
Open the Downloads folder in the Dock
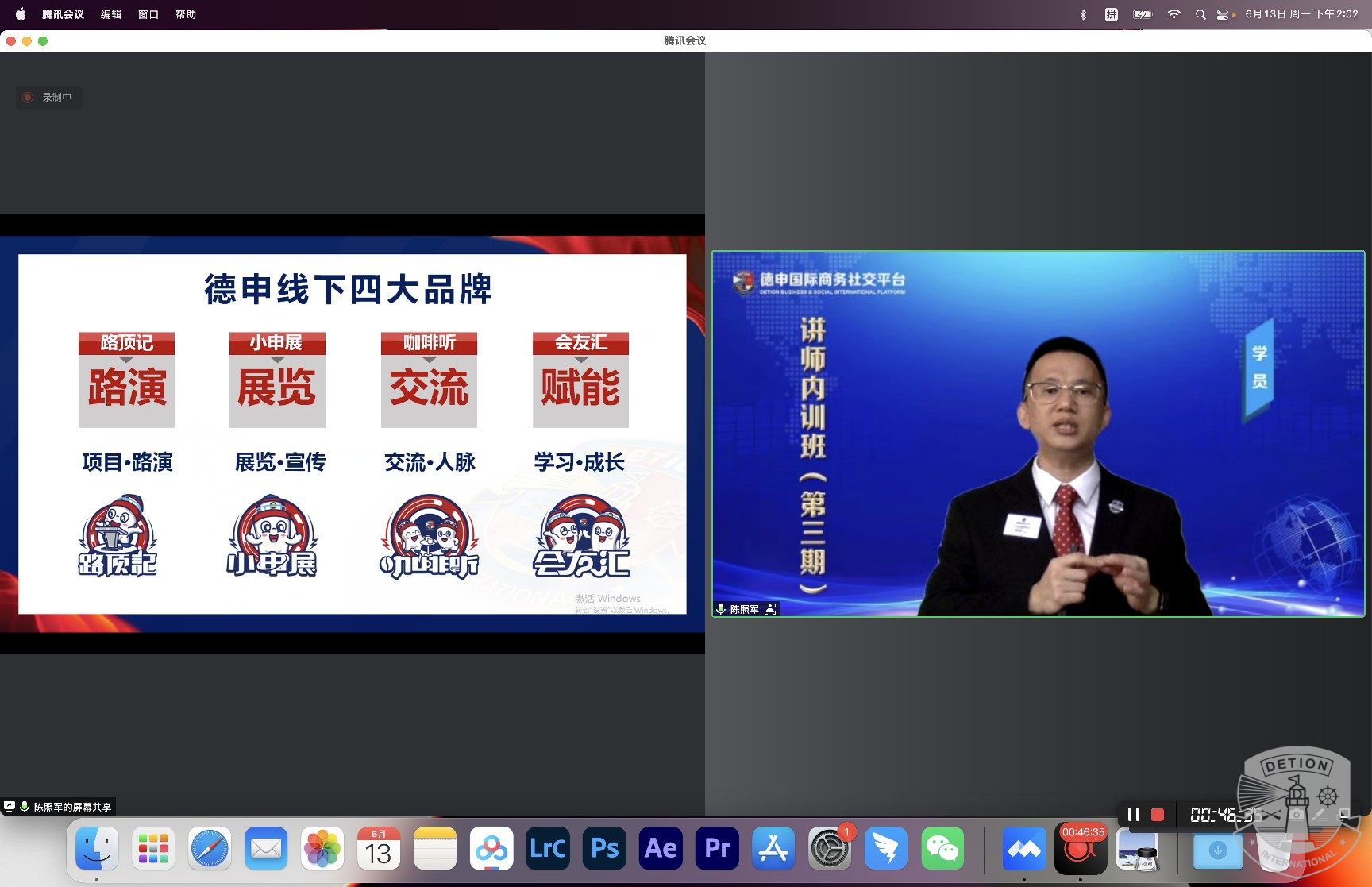pos(1218,850)
